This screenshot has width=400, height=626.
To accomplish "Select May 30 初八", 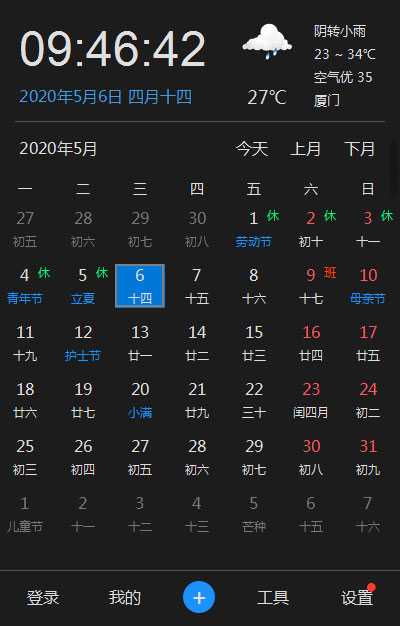I will coord(311,457).
